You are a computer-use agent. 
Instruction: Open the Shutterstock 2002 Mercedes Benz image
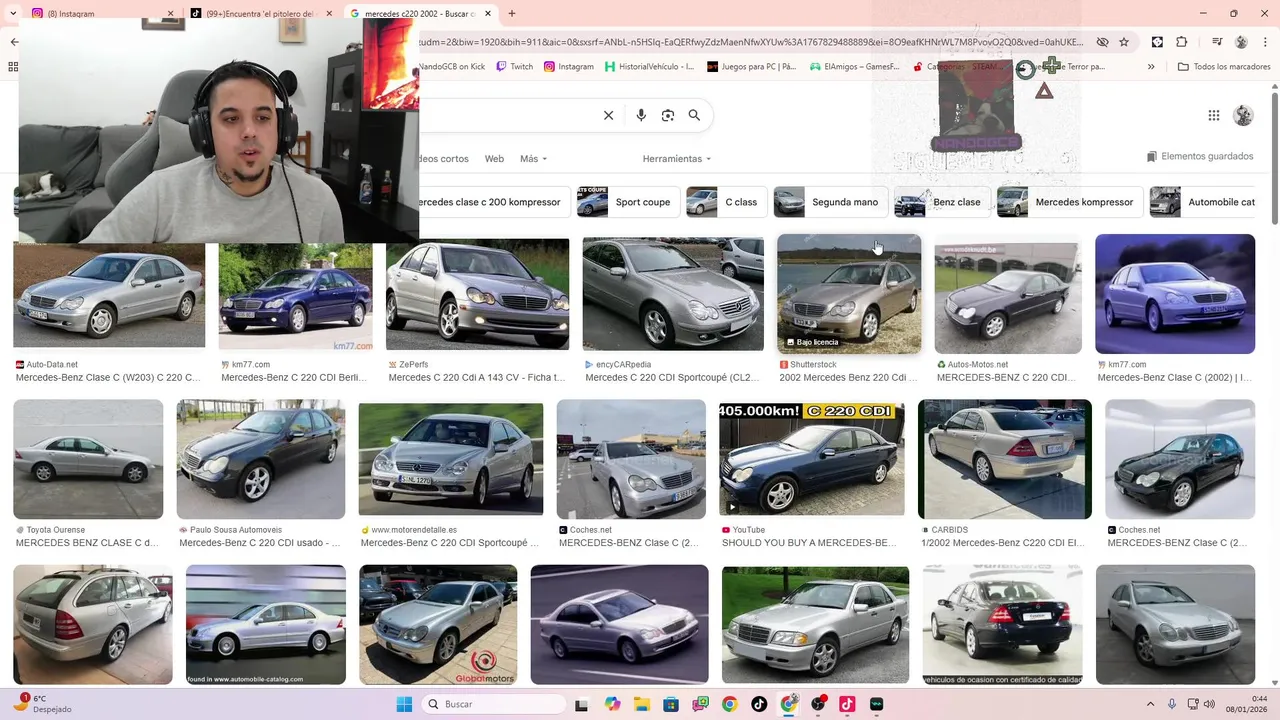849,294
